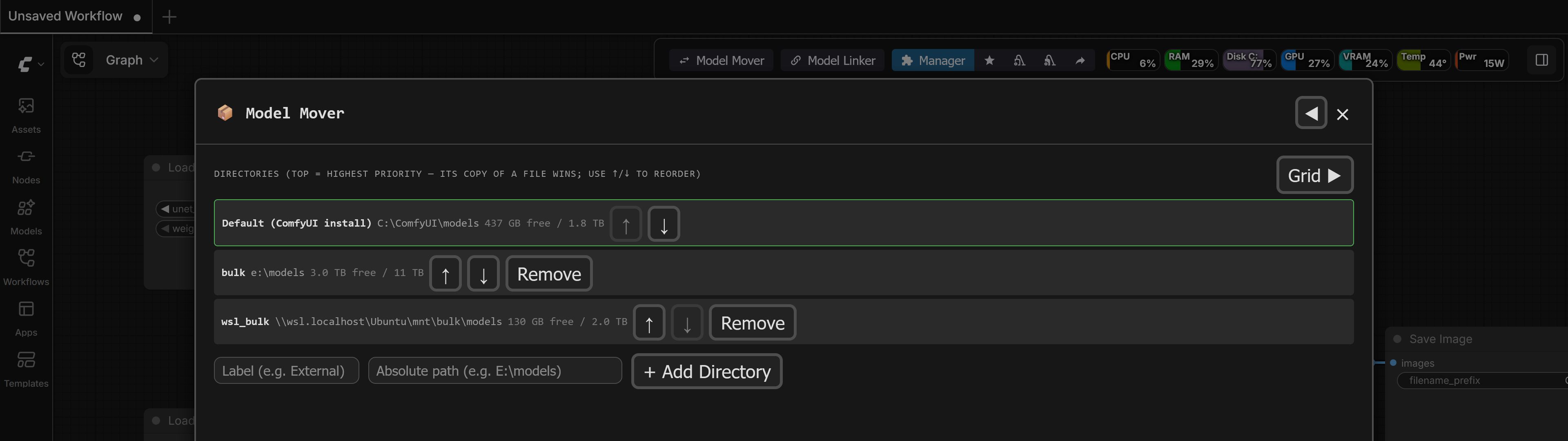Screen dimensions: 1568x441
Task: Click the e:\models path text
Action: tap(278, 273)
